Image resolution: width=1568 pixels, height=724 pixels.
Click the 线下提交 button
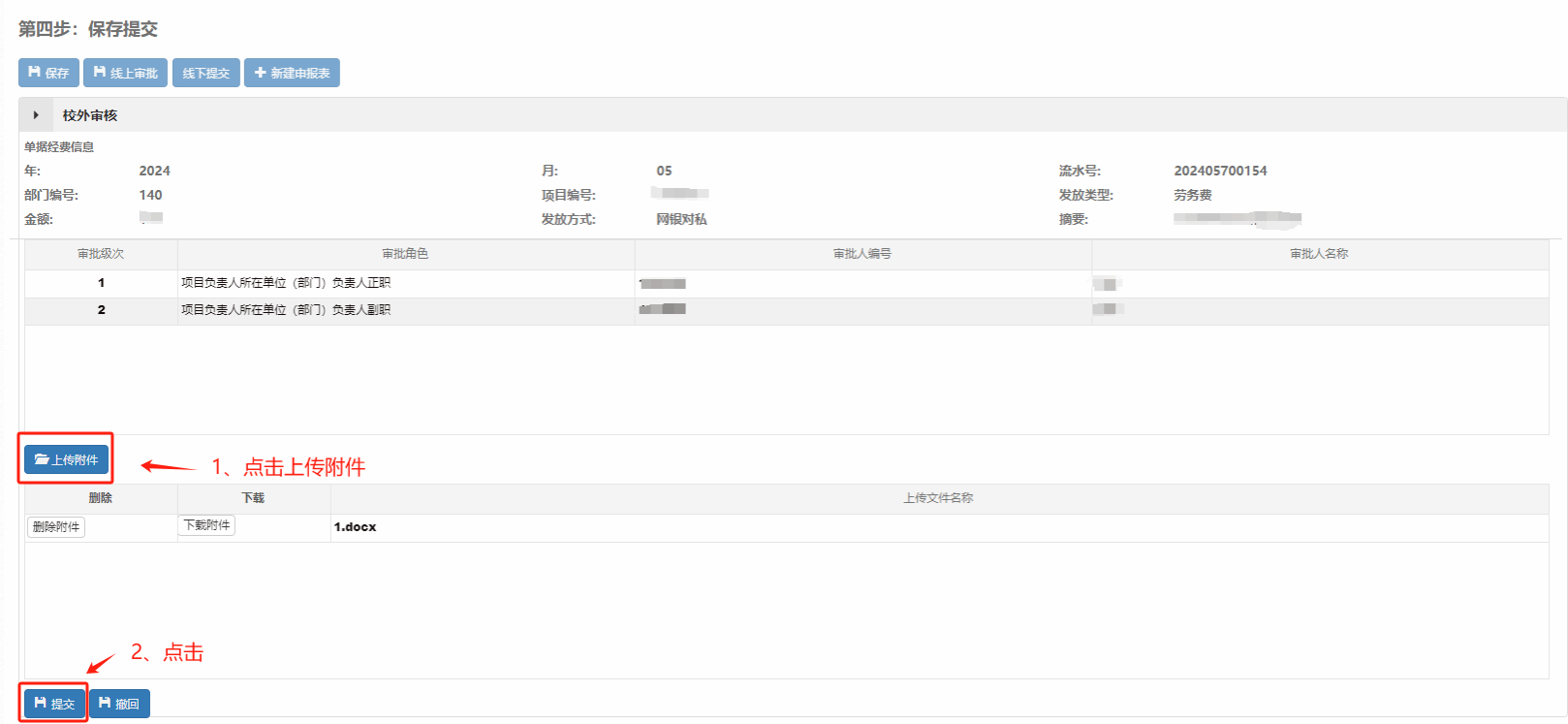coord(205,73)
